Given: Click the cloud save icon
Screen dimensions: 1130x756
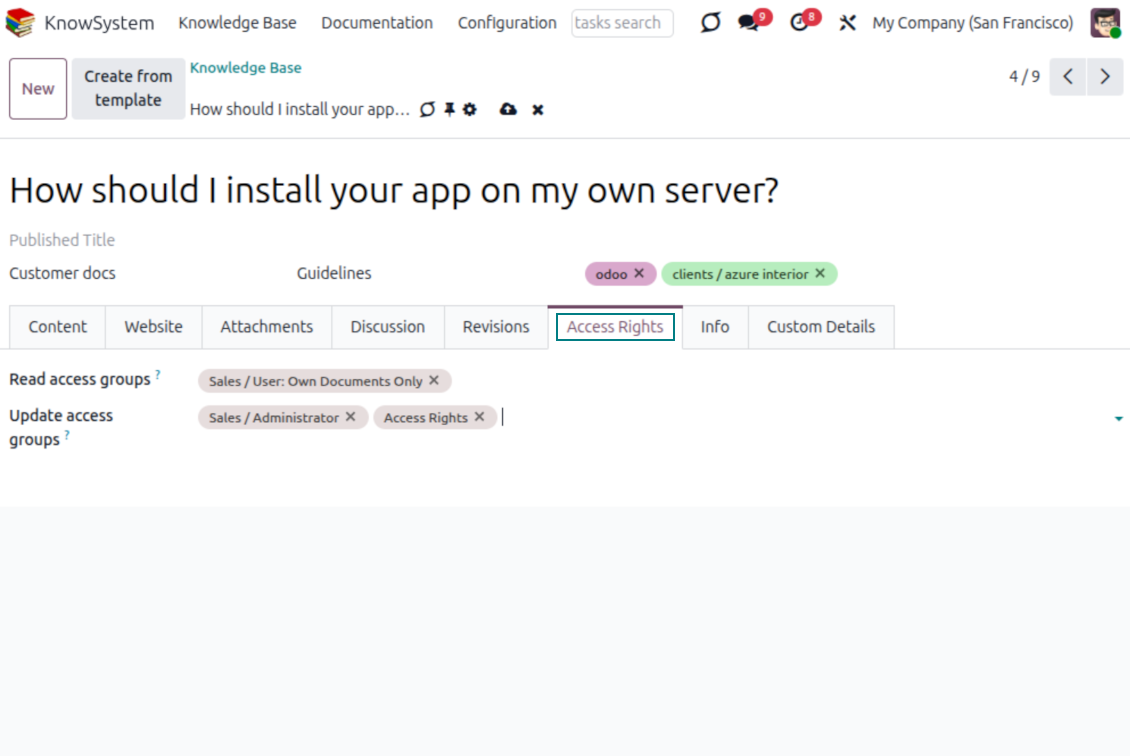Looking at the screenshot, I should pyautogui.click(x=508, y=109).
